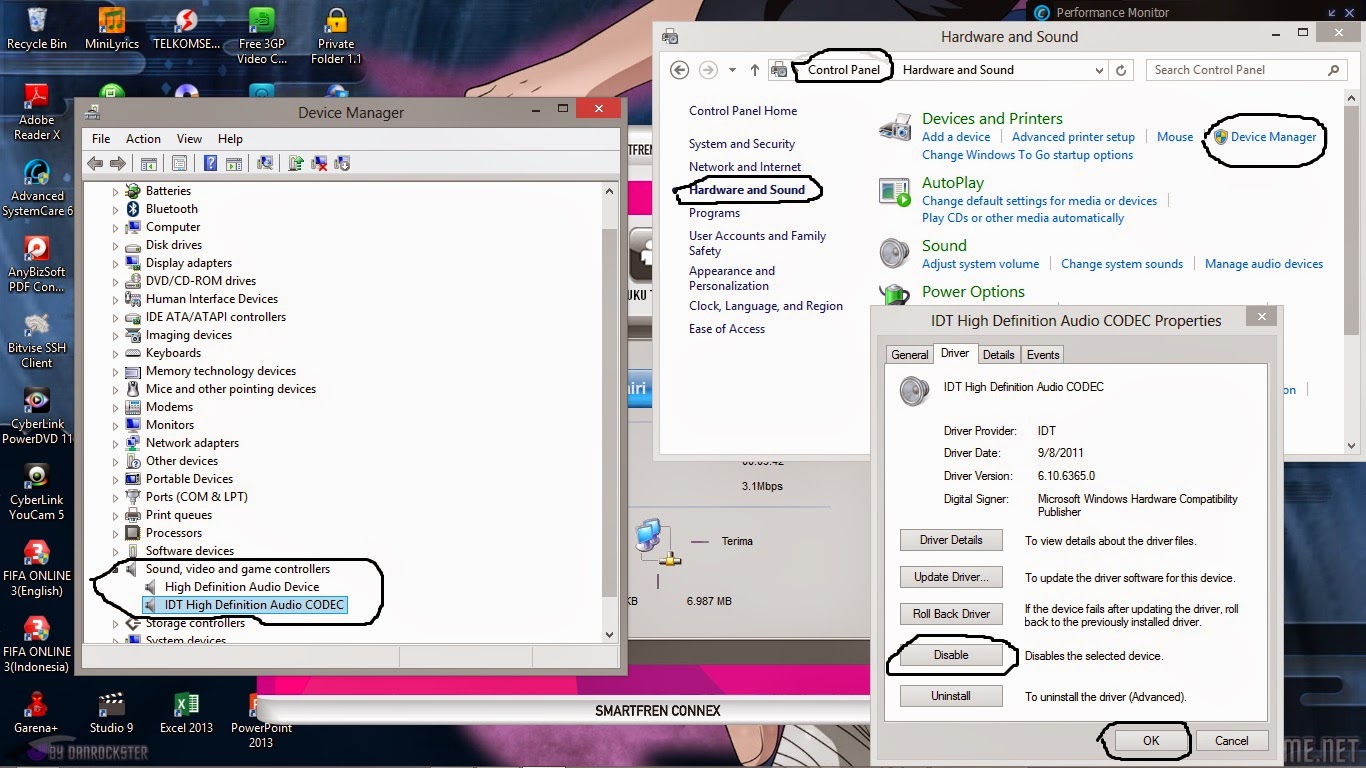This screenshot has width=1366, height=768.
Task: Switch to Events tab in CODEC Properties
Action: pos(1043,355)
